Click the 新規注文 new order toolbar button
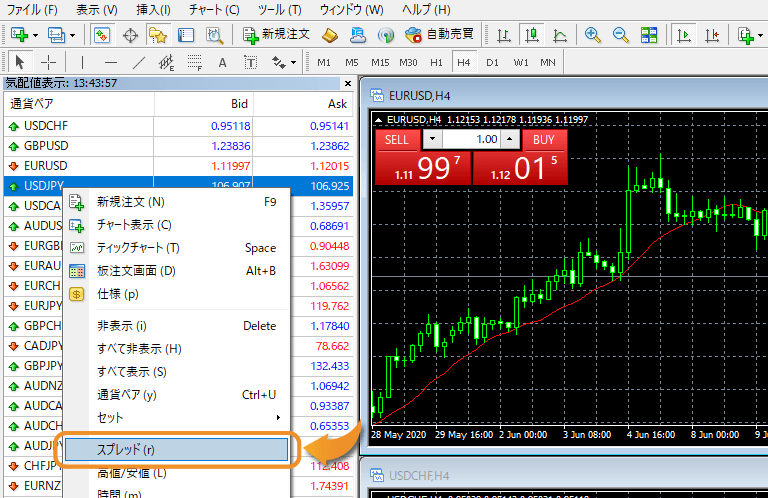Viewport: 768px width, 498px height. [x=277, y=35]
